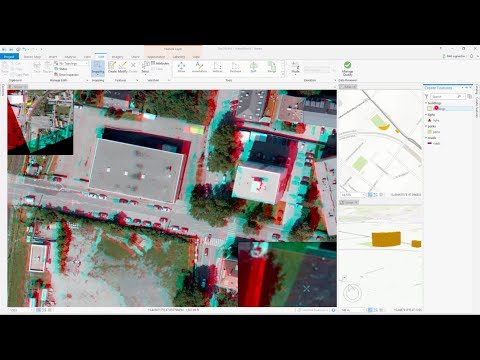Open the vertical Catalog side tab

point(477,90)
